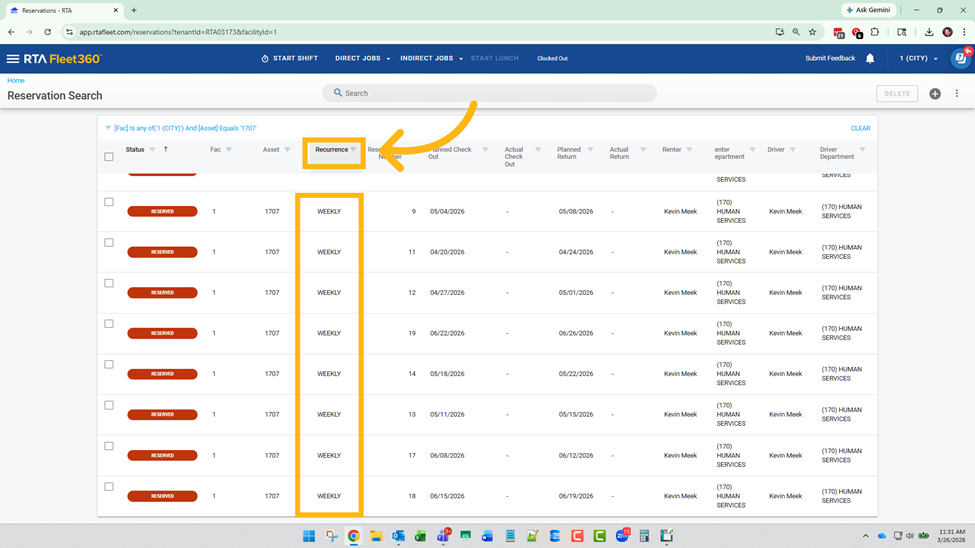Image resolution: width=975 pixels, height=548 pixels.
Task: Click the CLEAR filter link
Action: [x=860, y=128]
